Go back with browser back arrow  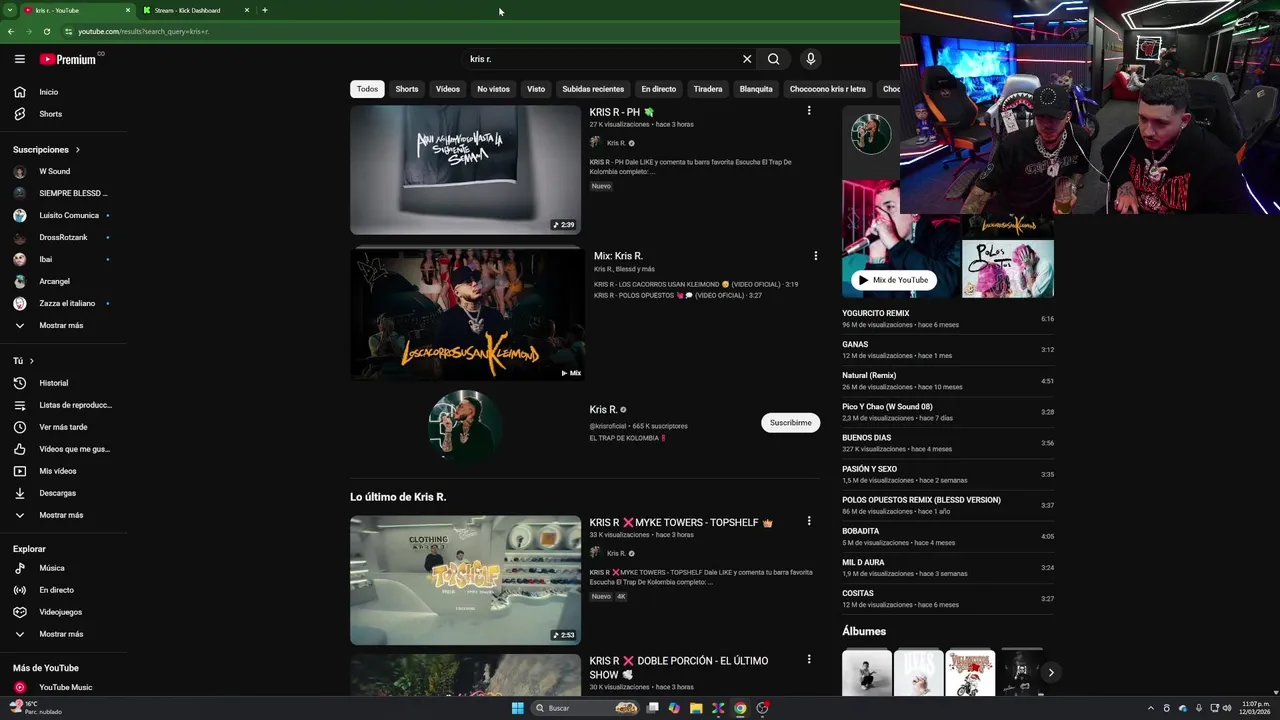tap(10, 31)
